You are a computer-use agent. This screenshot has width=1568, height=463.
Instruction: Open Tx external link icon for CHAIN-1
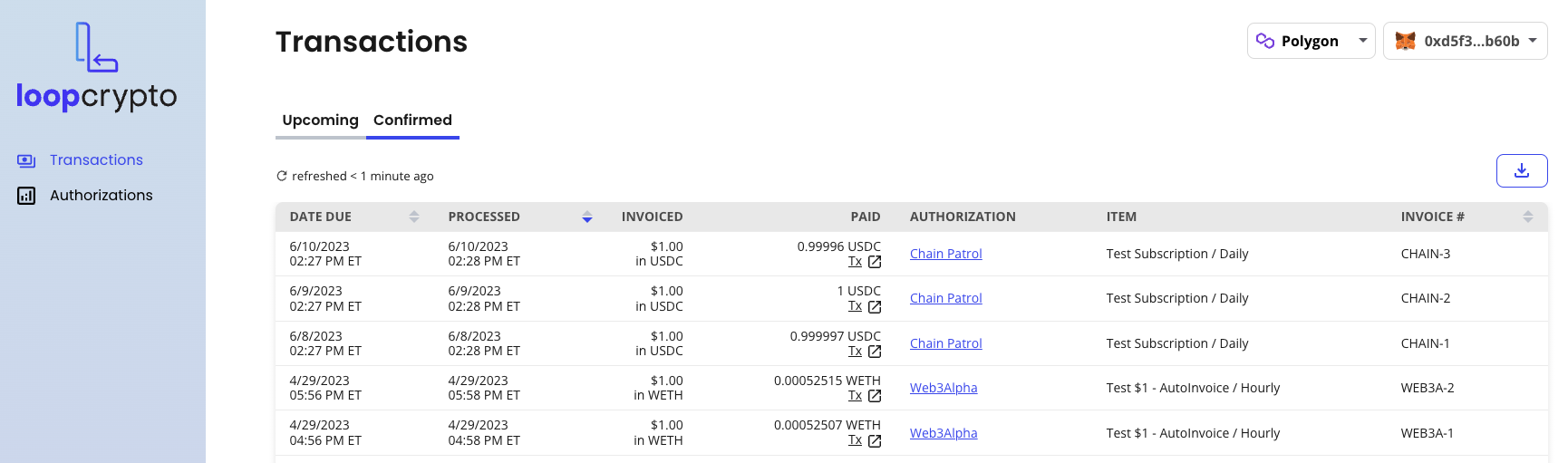coord(875,352)
